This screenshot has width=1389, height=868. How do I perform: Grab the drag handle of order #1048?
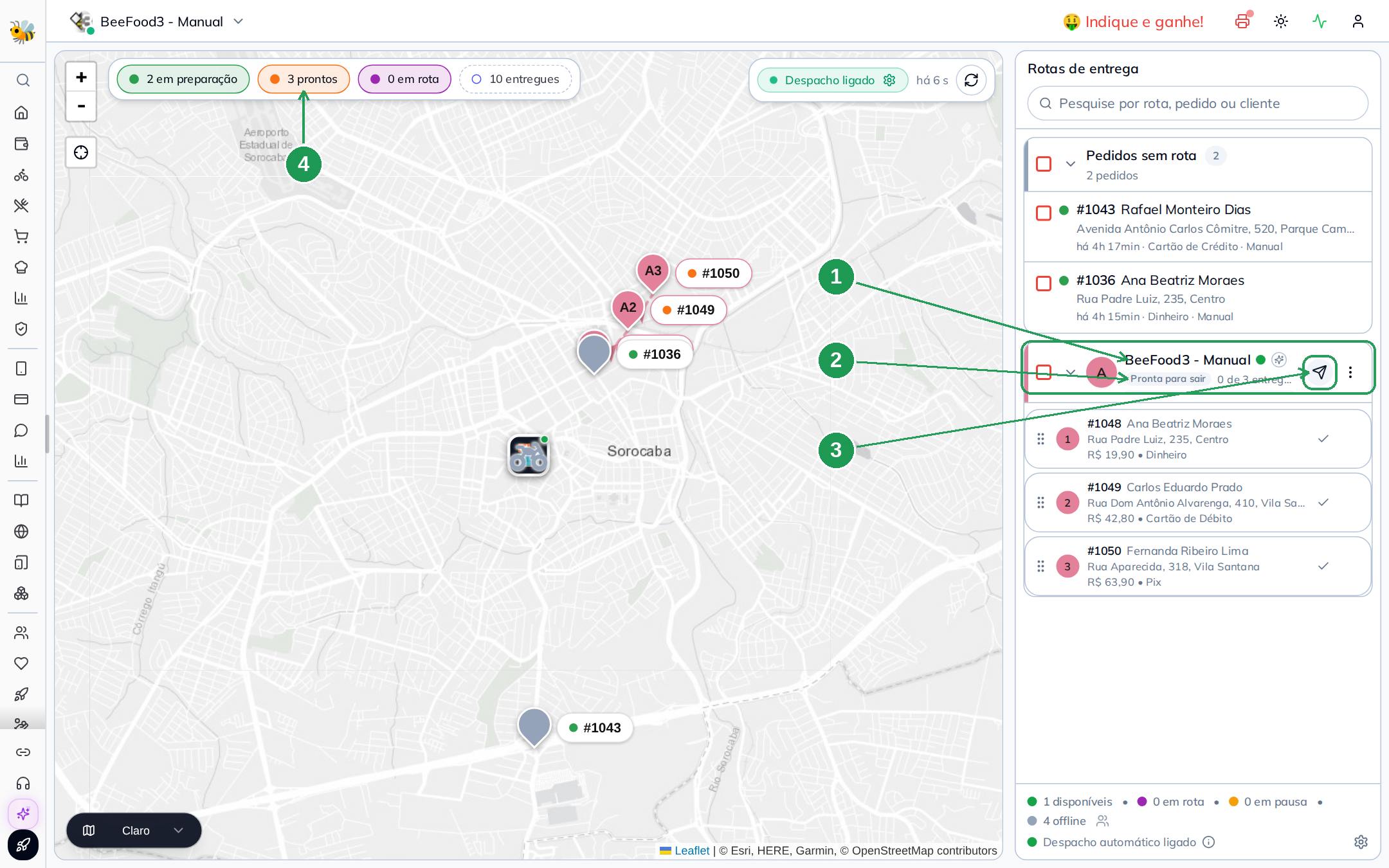[1041, 439]
